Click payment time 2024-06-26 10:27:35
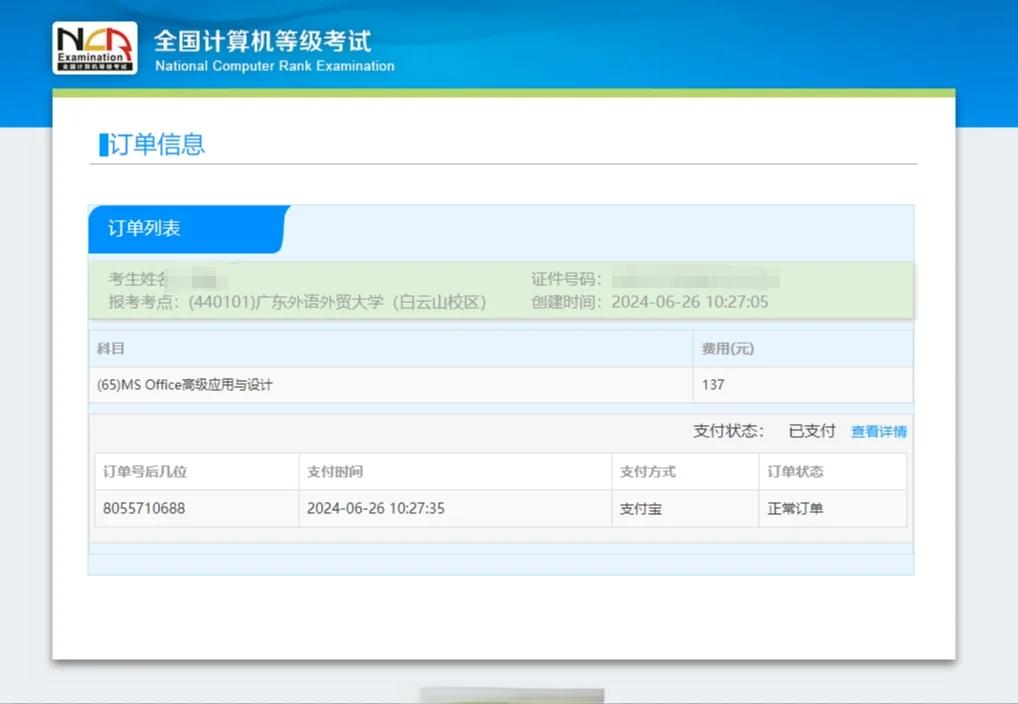This screenshot has width=1018, height=704. (x=375, y=509)
